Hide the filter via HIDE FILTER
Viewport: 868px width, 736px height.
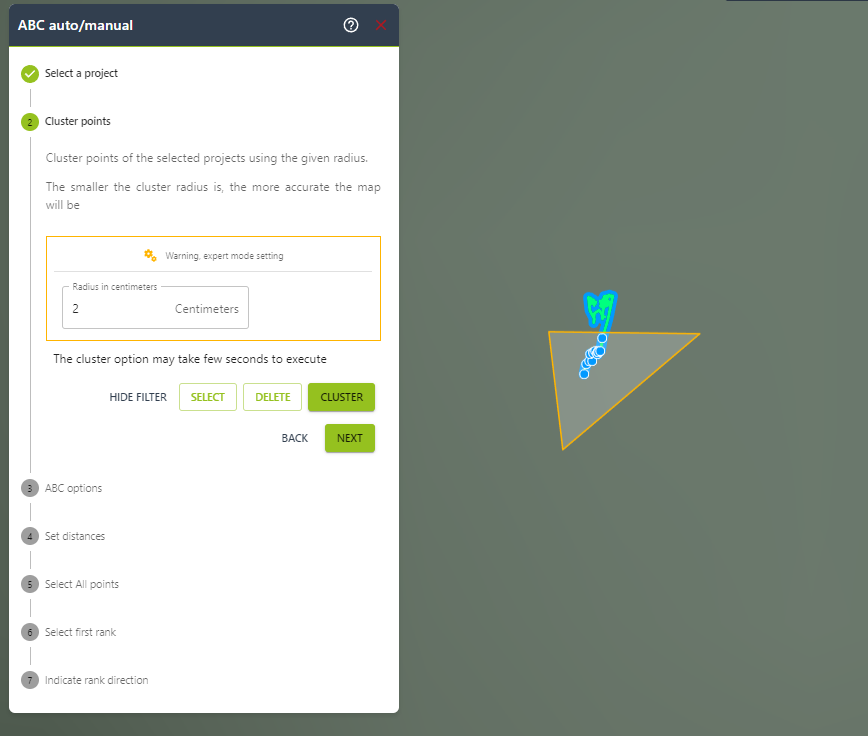pos(138,397)
